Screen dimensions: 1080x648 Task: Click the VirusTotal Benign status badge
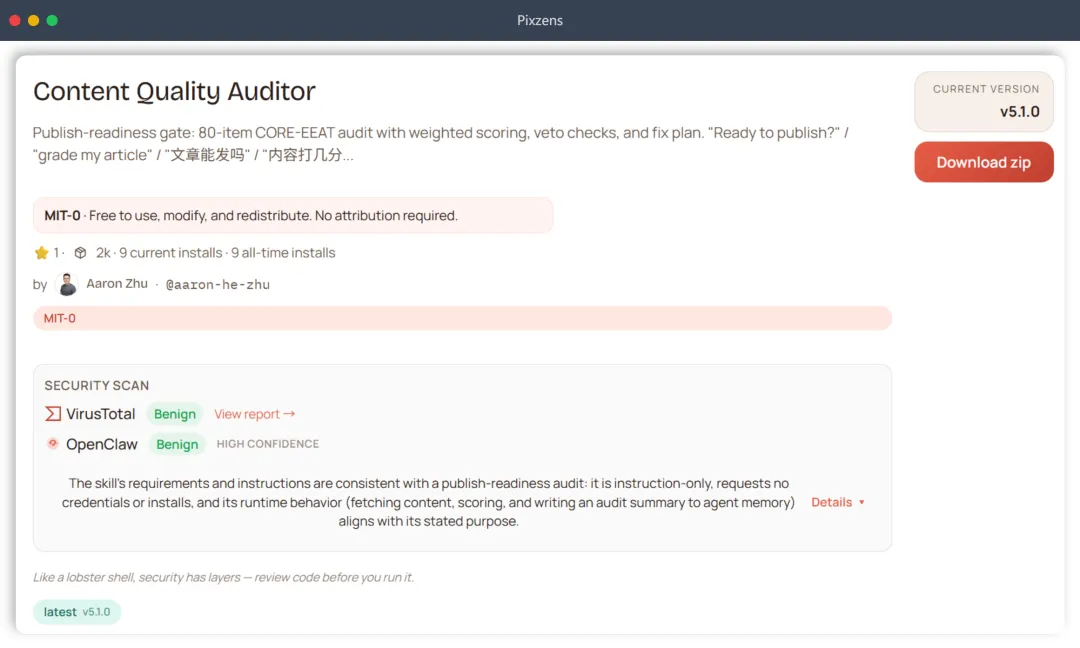point(175,414)
